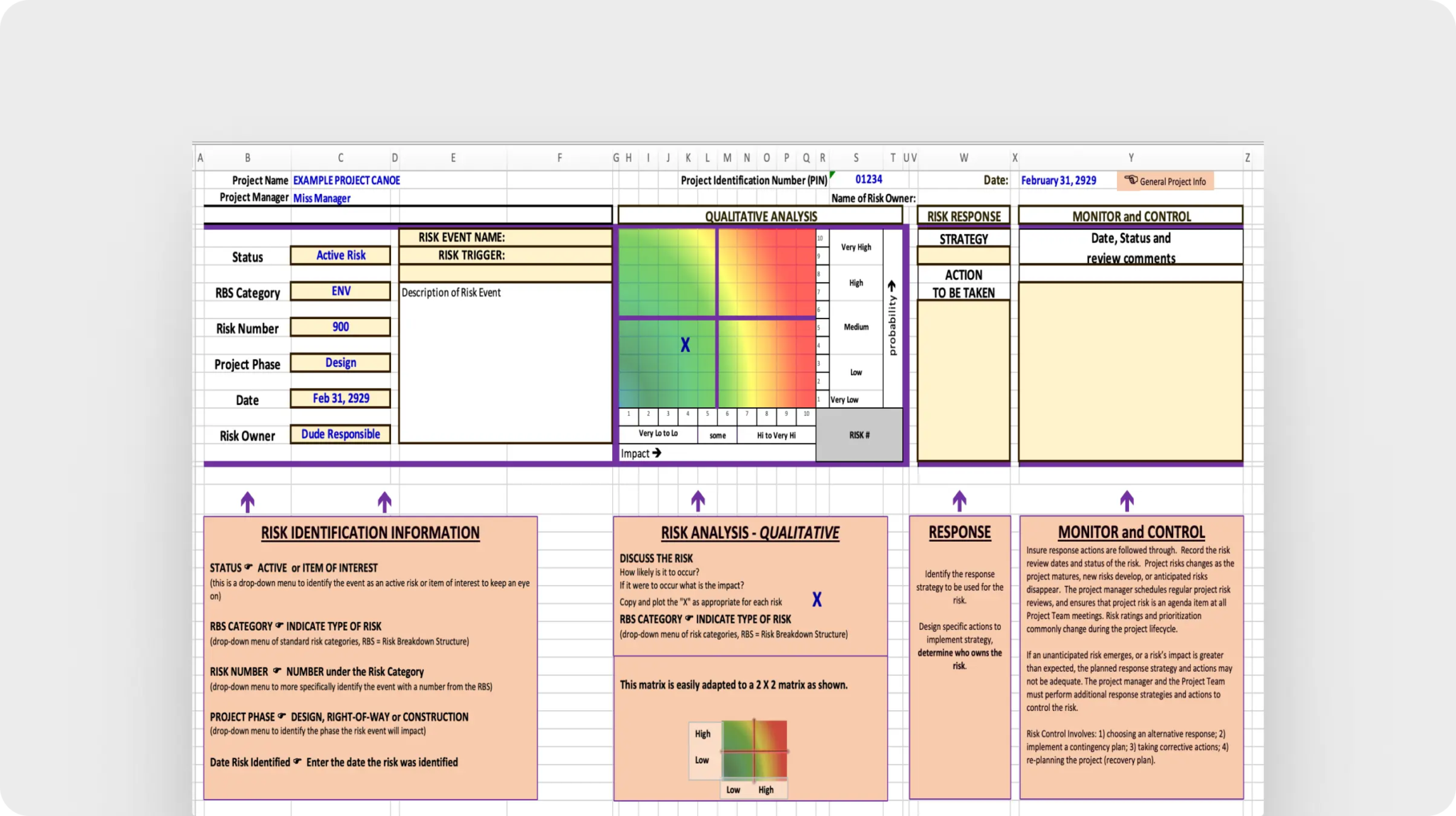Click the underlined RESPONSE heading
The width and height of the screenshot is (1456, 816).
960,532
